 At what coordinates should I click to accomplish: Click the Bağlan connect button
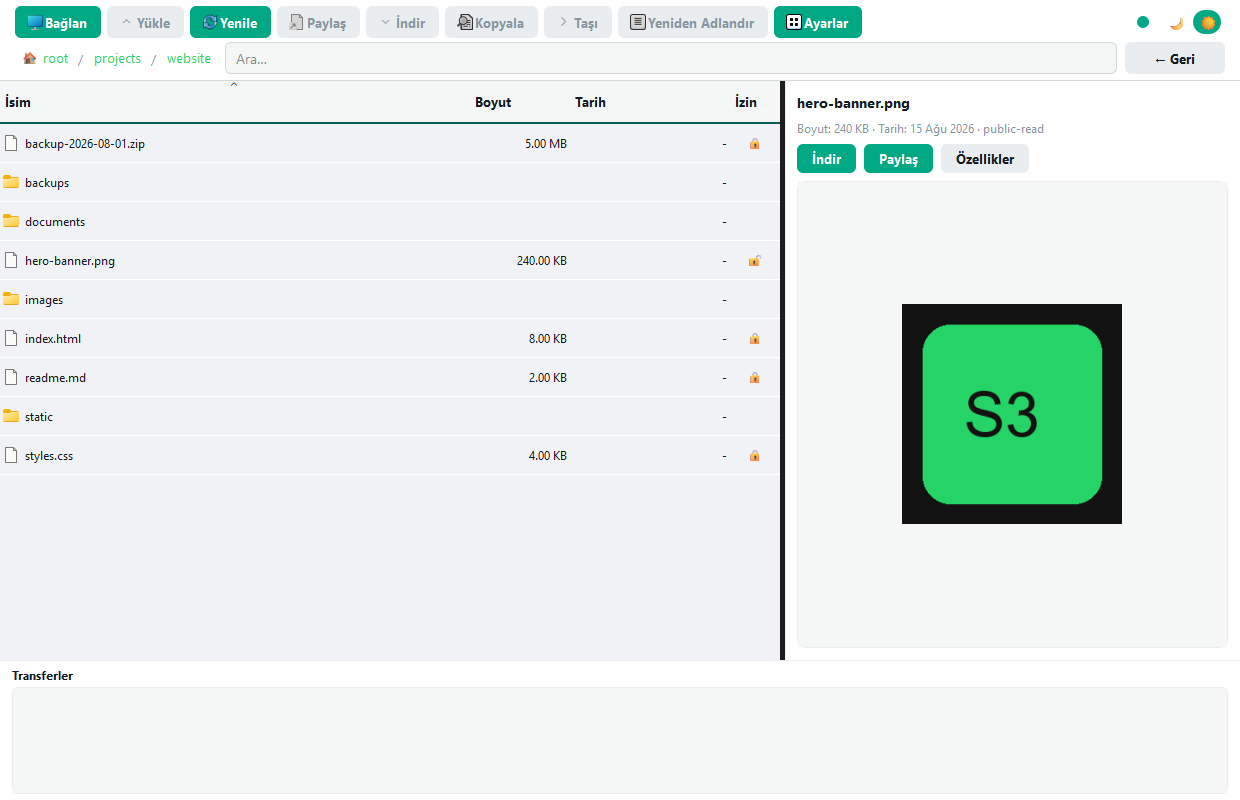pos(58,22)
